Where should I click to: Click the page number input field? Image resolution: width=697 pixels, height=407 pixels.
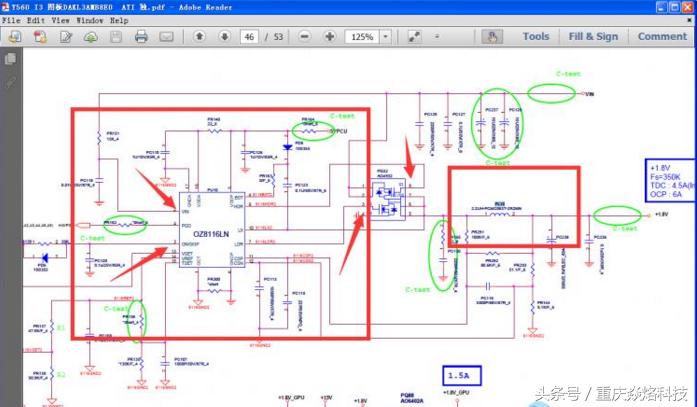click(x=250, y=37)
